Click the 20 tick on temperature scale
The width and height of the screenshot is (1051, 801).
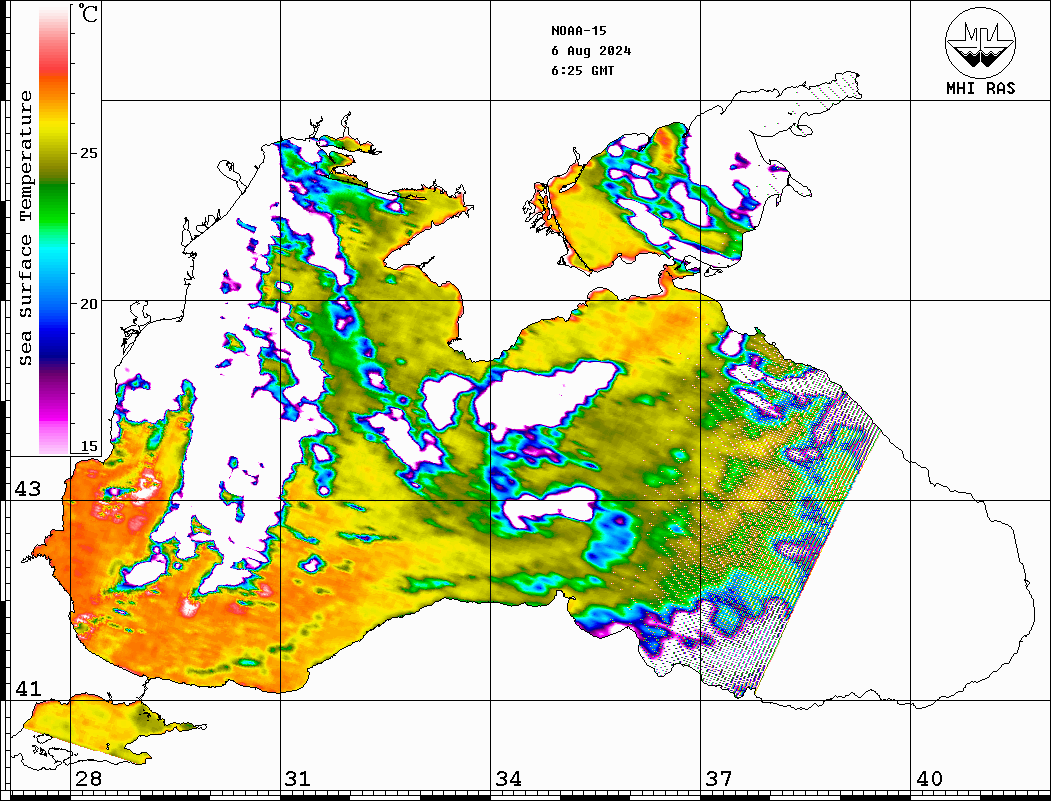(89, 304)
